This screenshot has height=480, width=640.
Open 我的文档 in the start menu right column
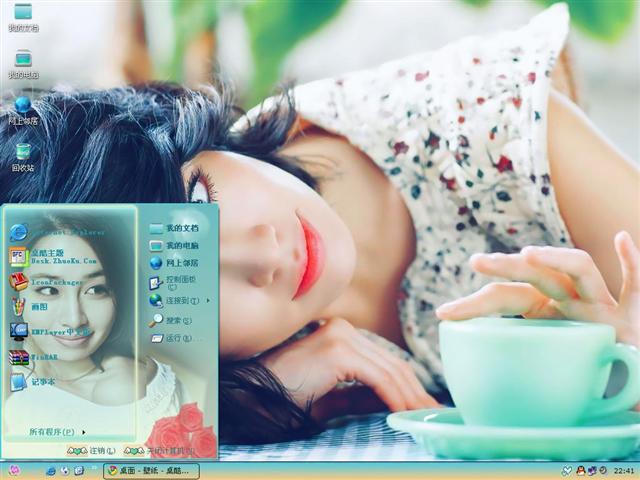coord(174,228)
